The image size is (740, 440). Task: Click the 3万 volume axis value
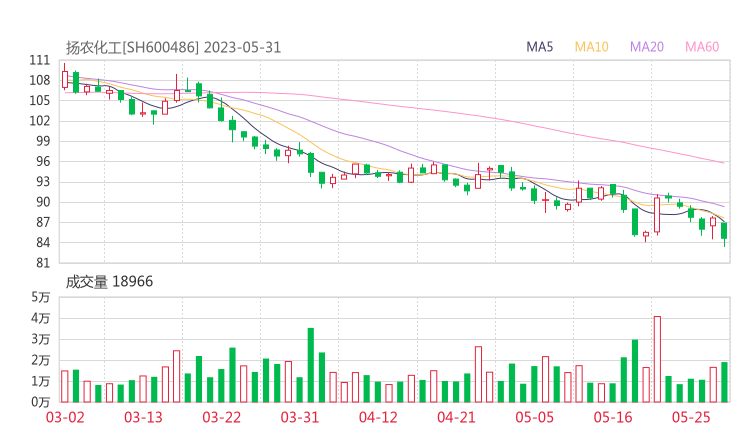[x=41, y=339]
